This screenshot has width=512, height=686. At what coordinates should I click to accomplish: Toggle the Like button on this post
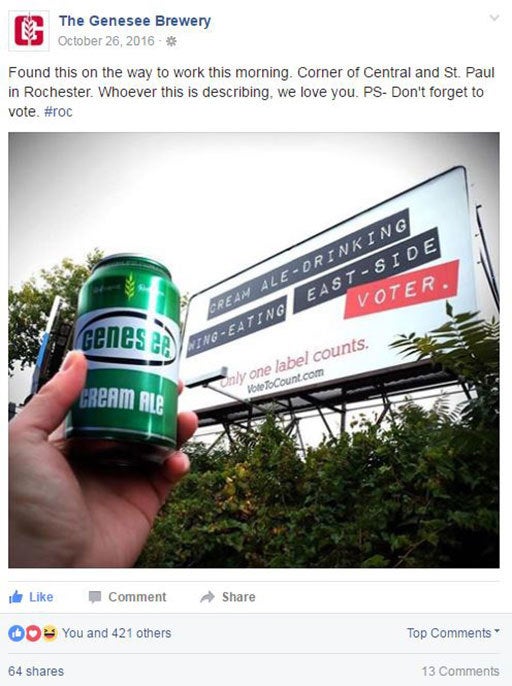pyautogui.click(x=31, y=597)
